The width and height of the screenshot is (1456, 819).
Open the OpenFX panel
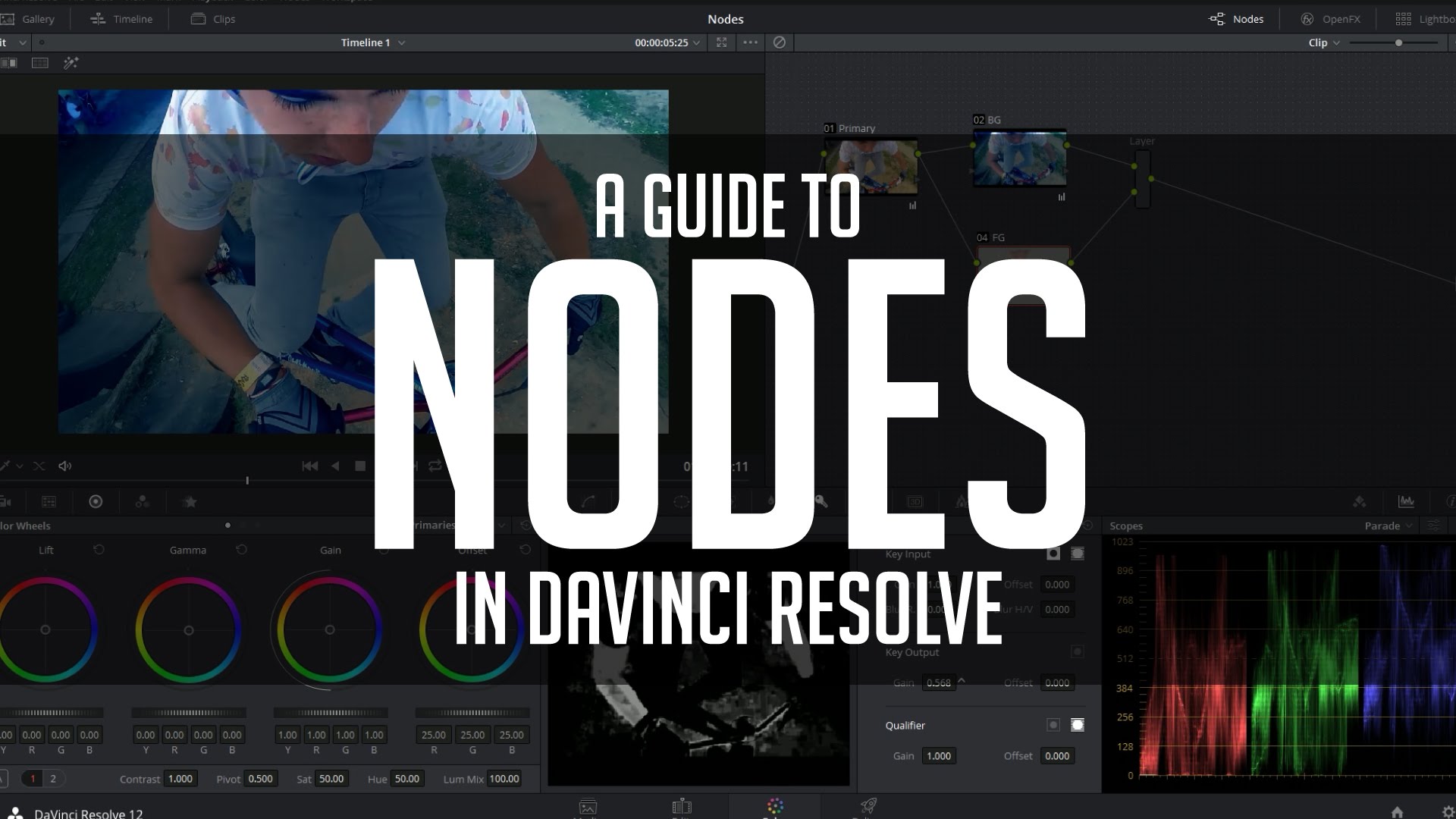pyautogui.click(x=1330, y=19)
